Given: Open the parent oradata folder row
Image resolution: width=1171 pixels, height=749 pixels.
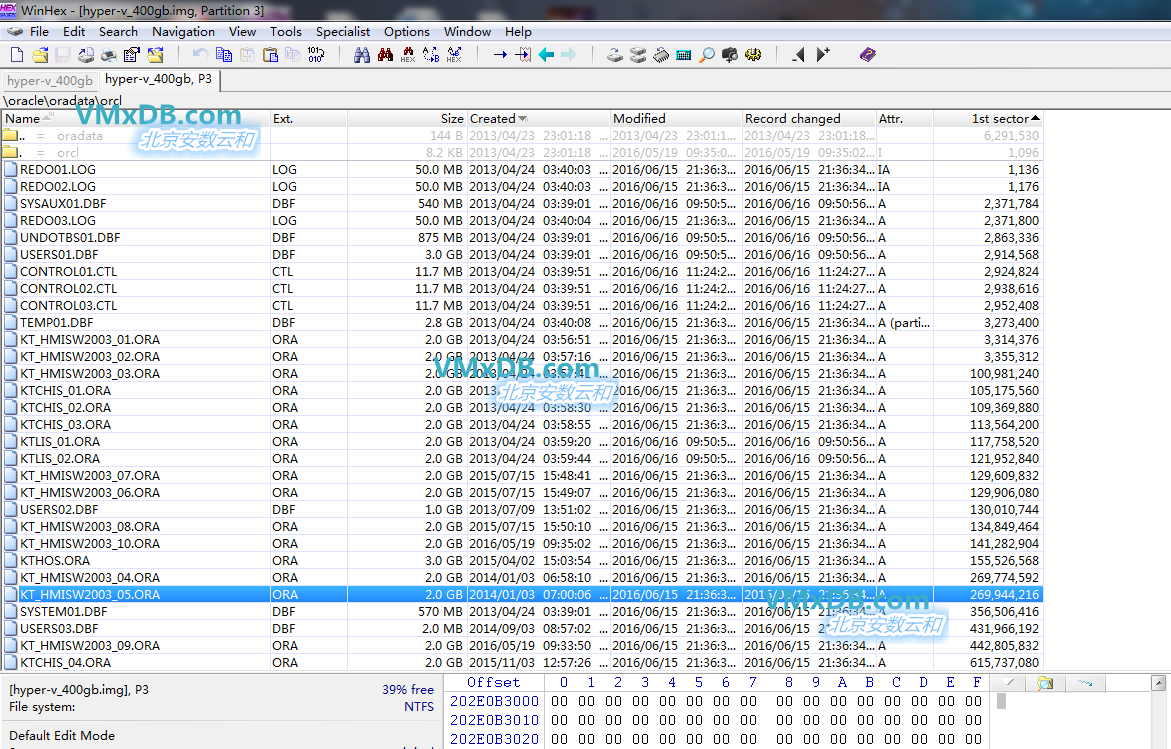Looking at the screenshot, I should click(522, 136).
